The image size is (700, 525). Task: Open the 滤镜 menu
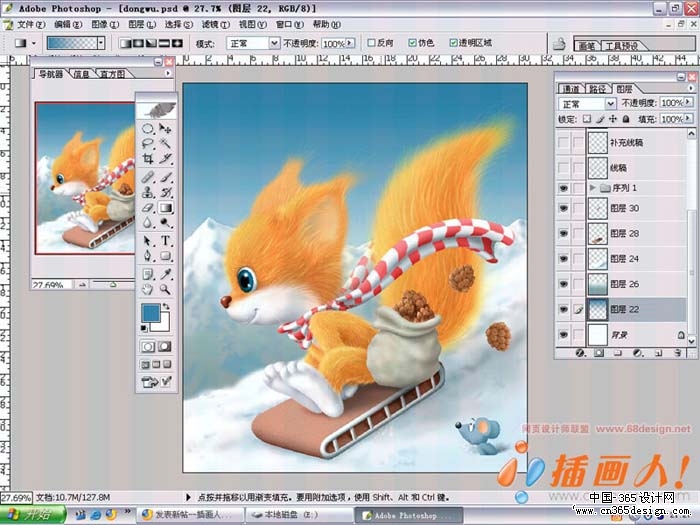pos(216,25)
